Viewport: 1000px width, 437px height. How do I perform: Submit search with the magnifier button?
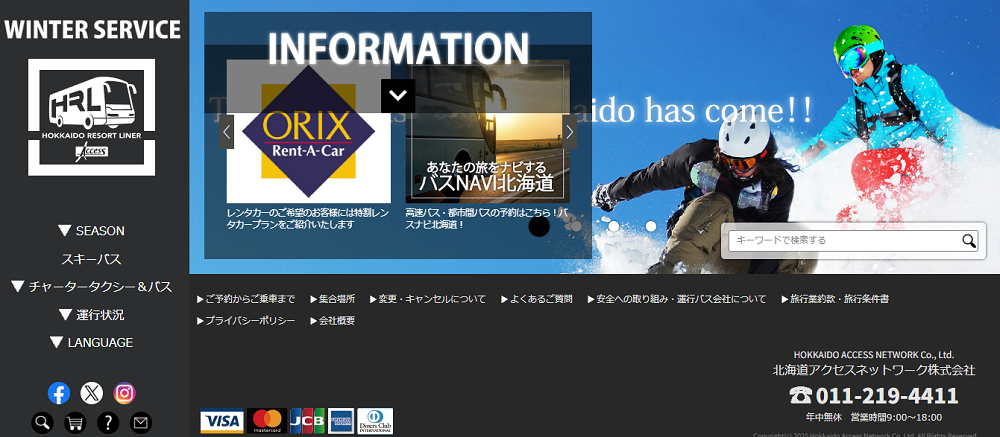[x=968, y=240]
